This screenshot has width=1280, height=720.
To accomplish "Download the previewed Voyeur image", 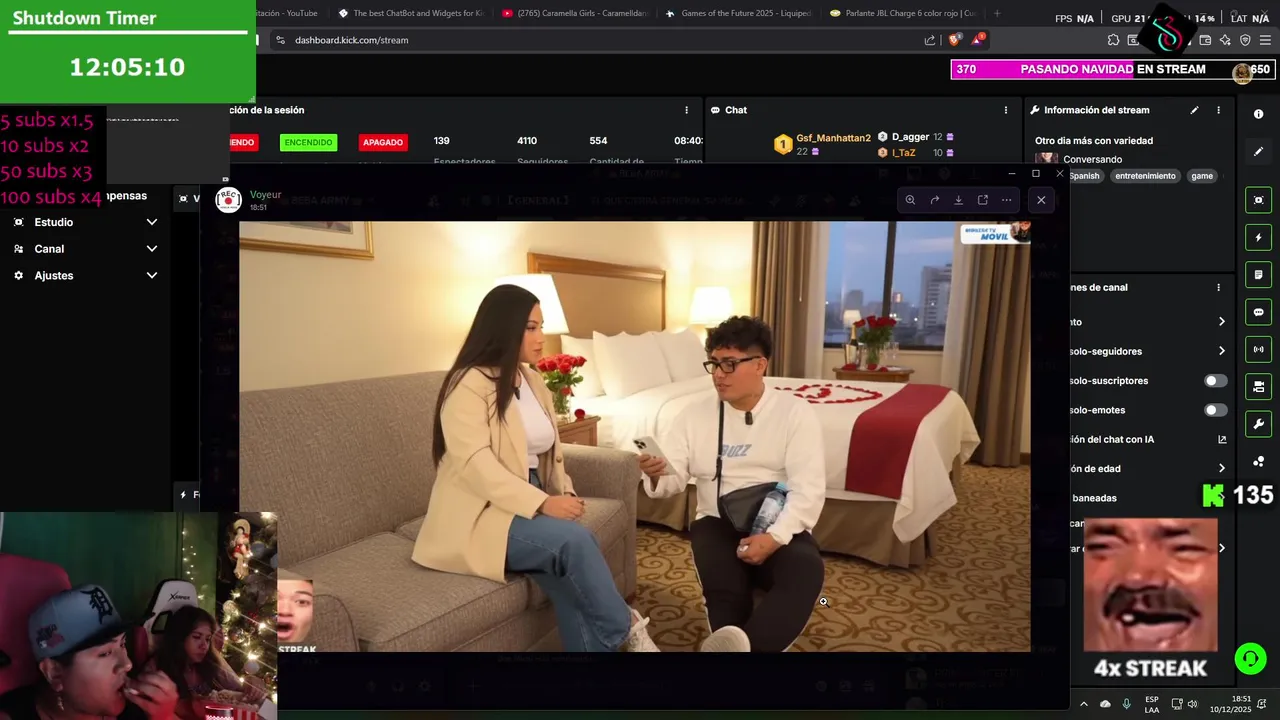I will [x=958, y=200].
